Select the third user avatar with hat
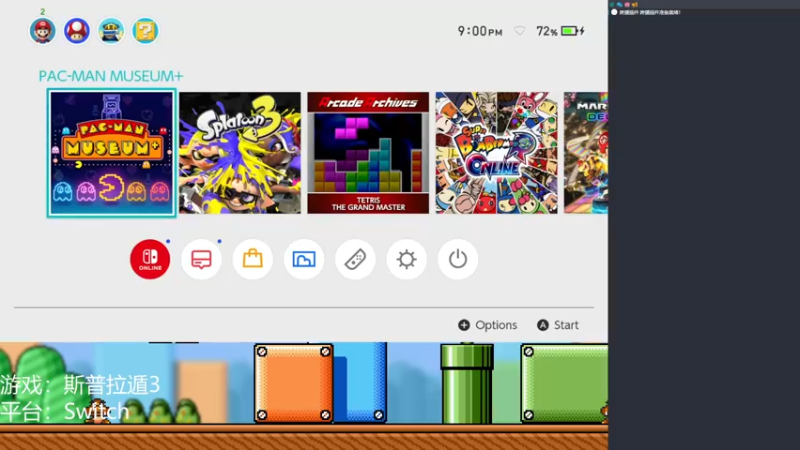Viewport: 800px width, 450px height. [x=111, y=31]
